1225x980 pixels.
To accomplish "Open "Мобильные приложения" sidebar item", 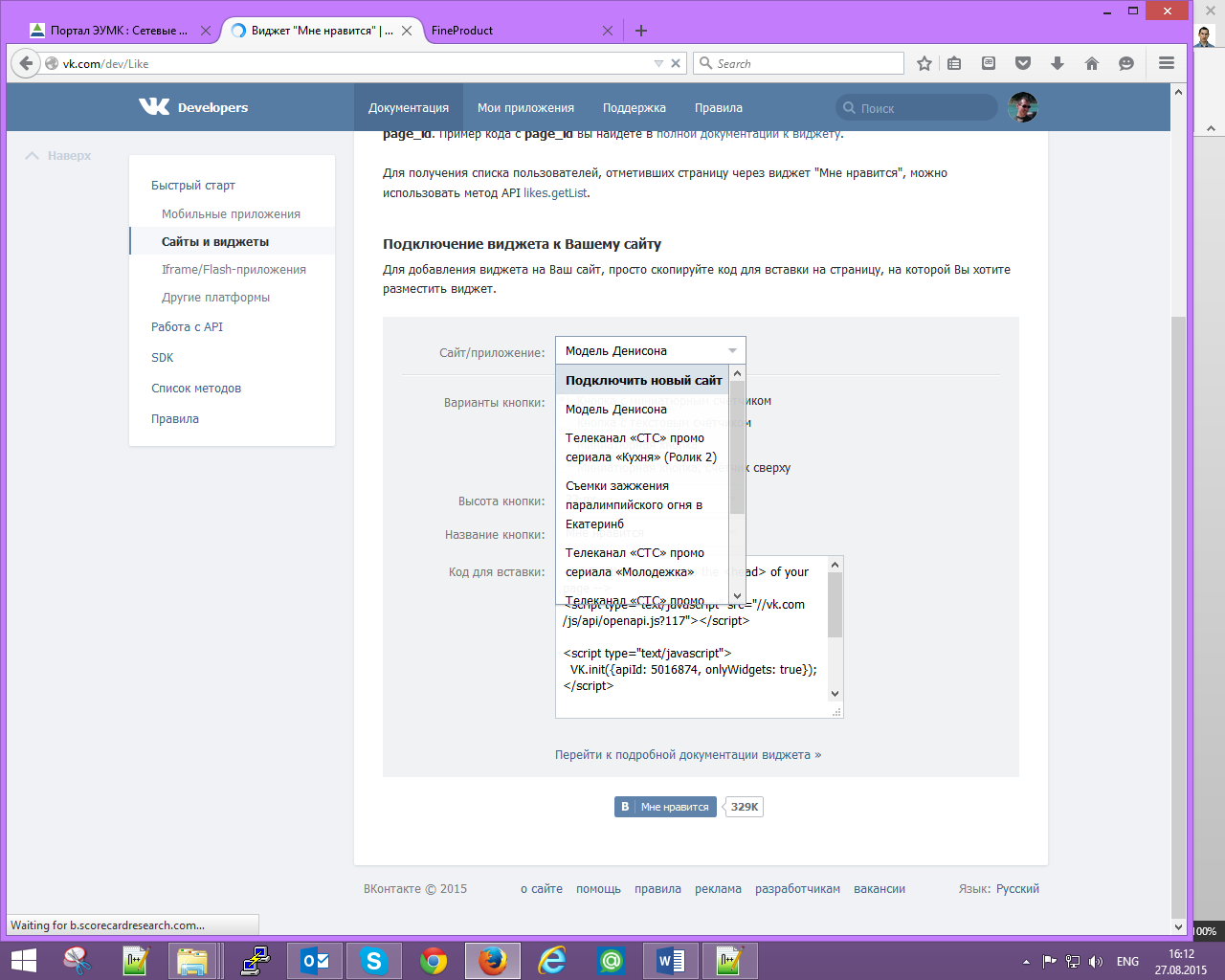I will tap(231, 213).
